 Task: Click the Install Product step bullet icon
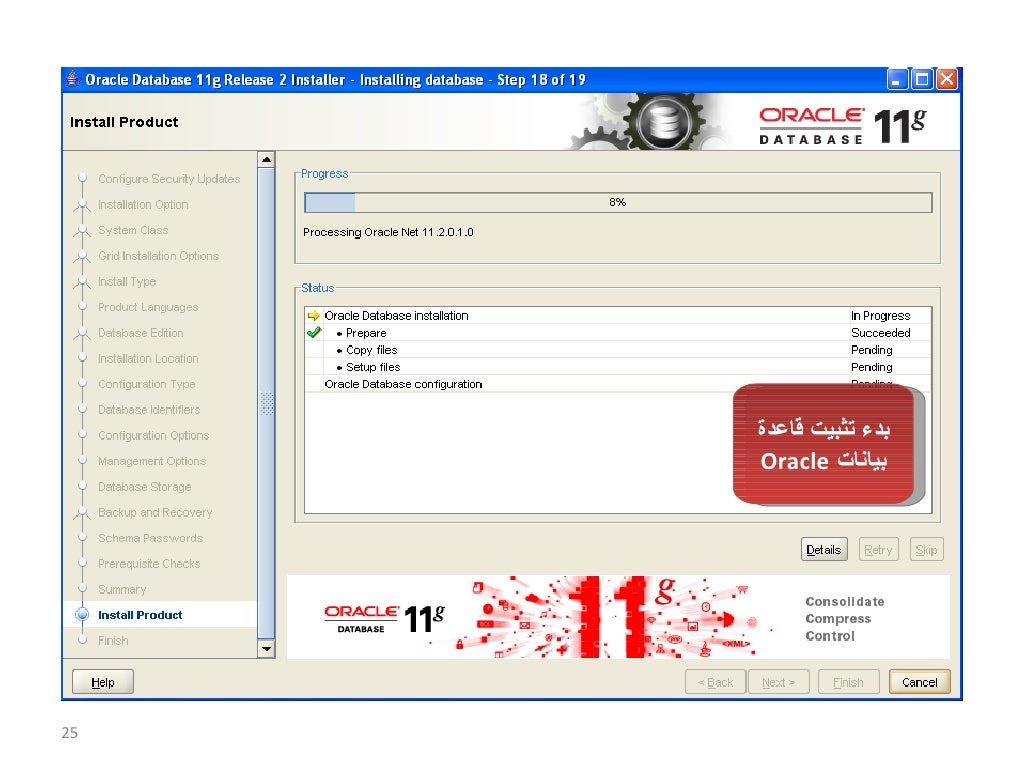[82, 615]
